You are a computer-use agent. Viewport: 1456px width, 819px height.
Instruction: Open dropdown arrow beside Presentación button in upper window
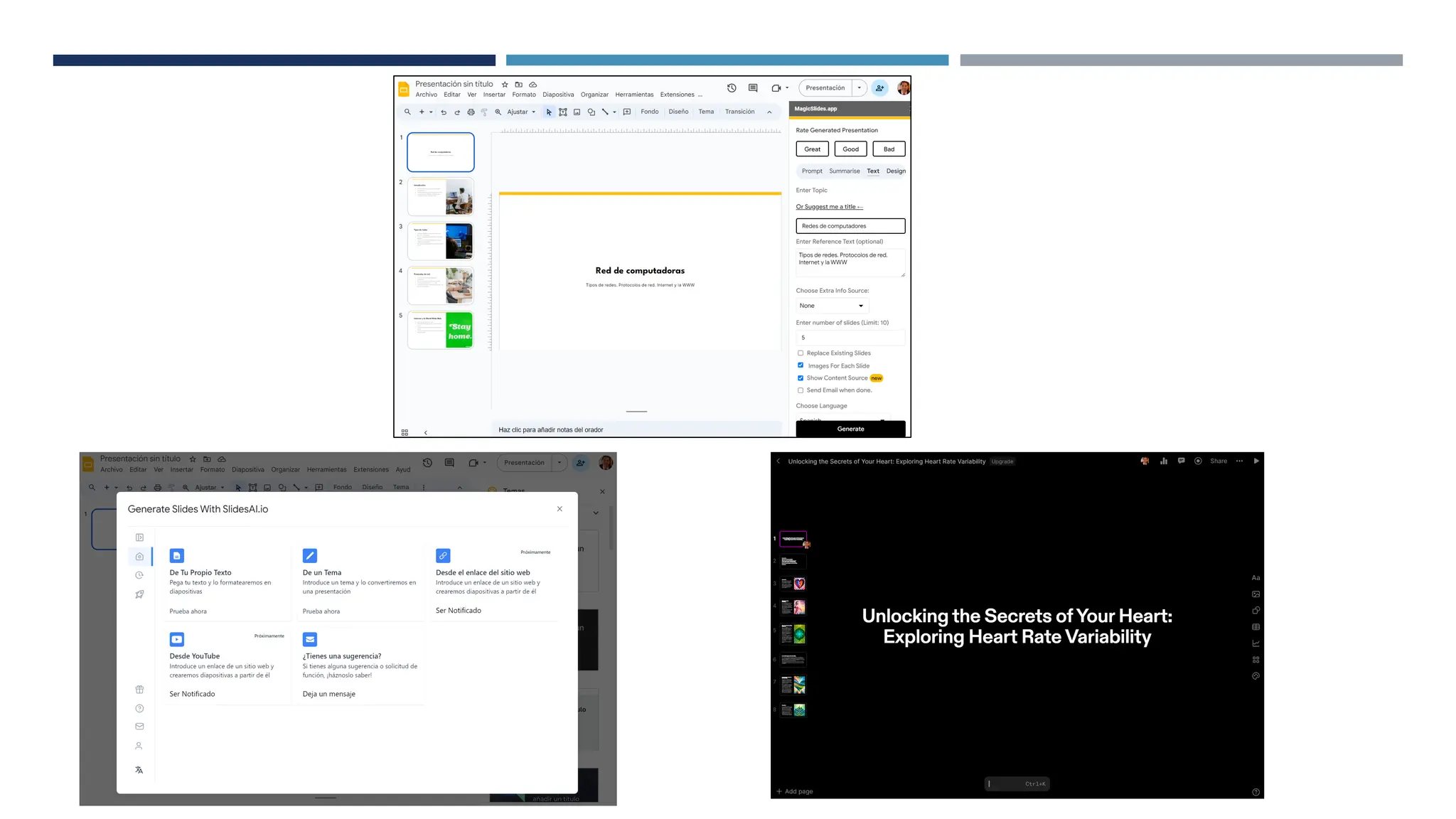(x=860, y=88)
